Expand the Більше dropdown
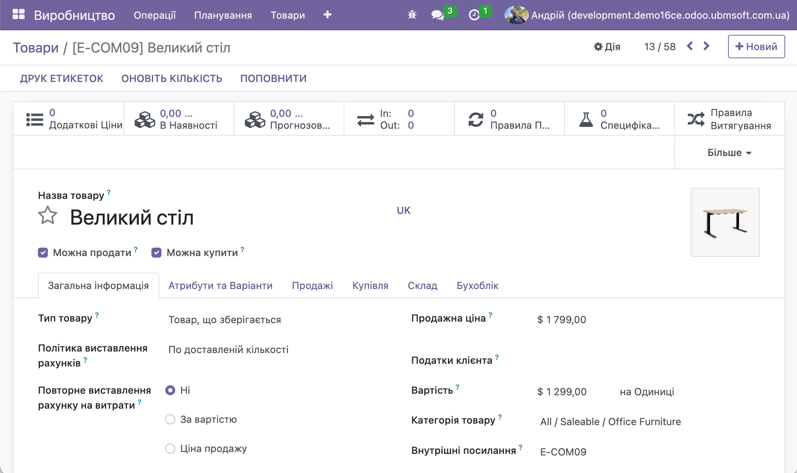Screen dimensions: 797x473 point(729,153)
